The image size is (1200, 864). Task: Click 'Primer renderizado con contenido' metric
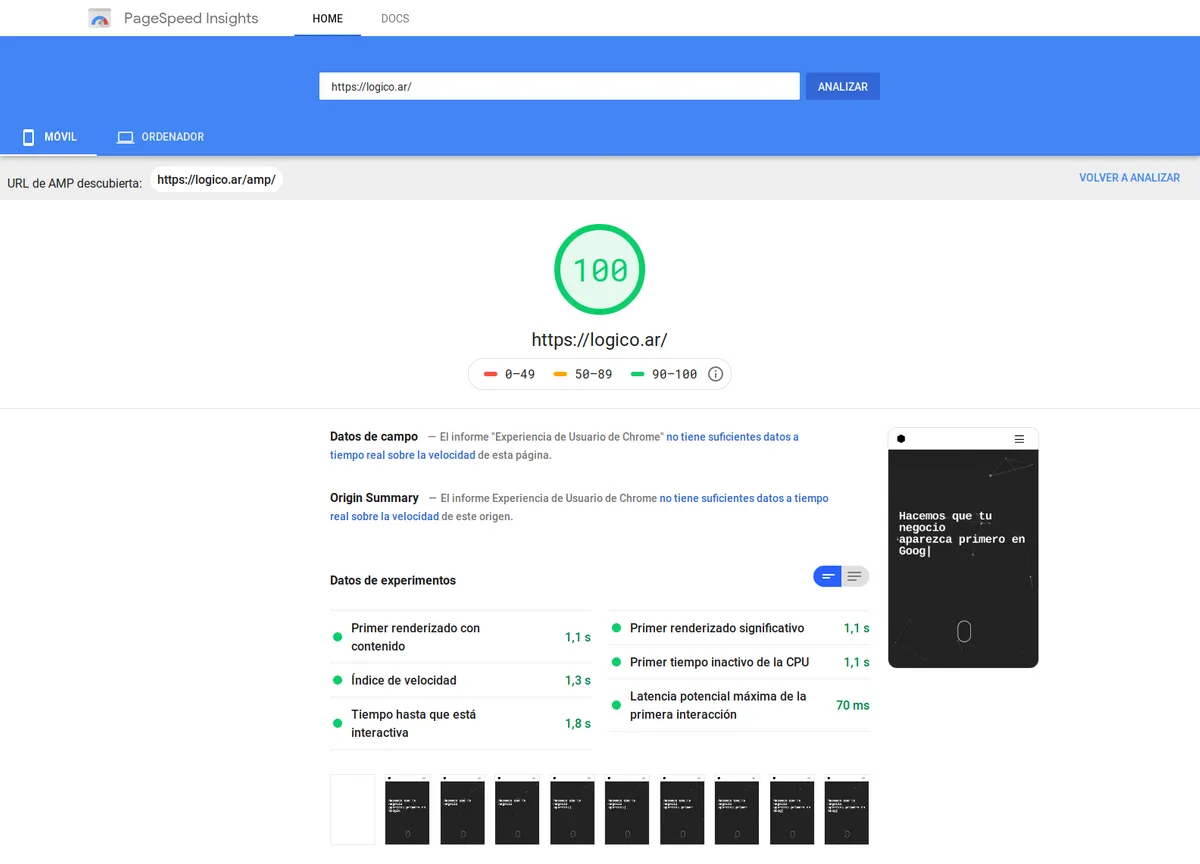pyautogui.click(x=461, y=637)
